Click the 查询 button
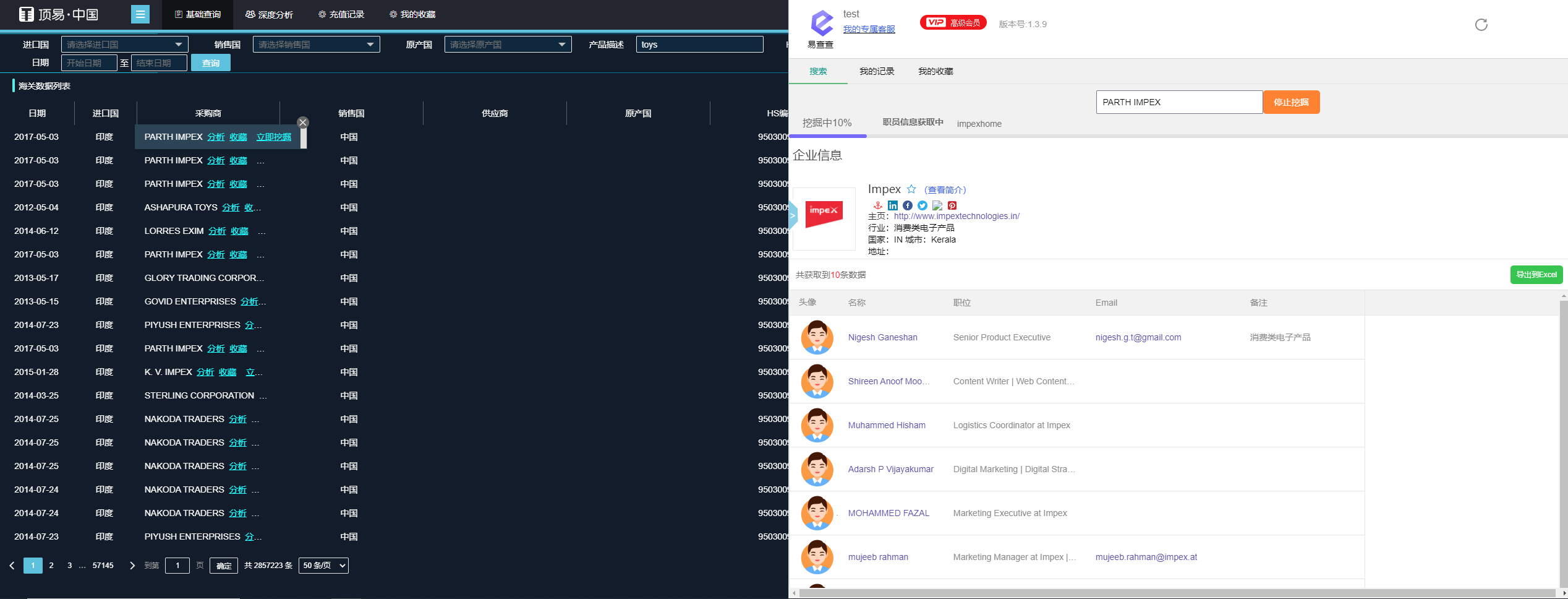 coord(211,63)
